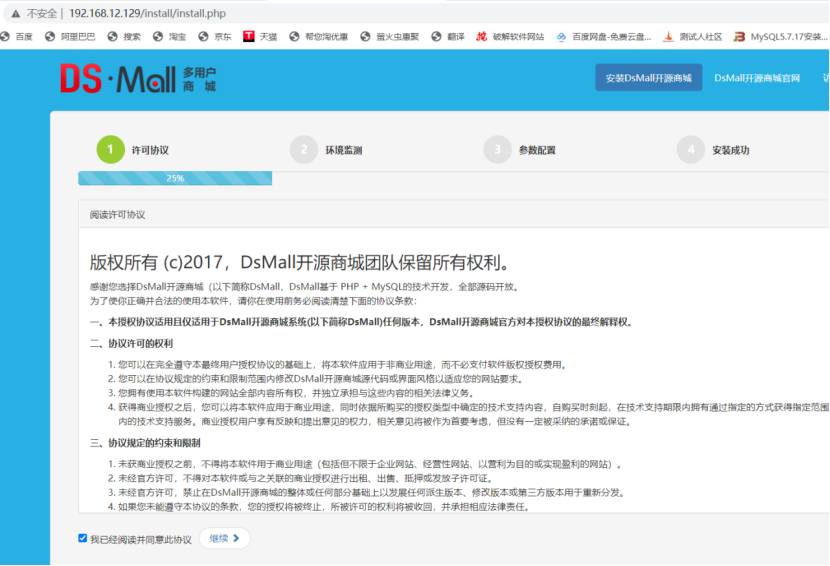Viewport: 830px width, 566px height.
Task: Open the 翻译 bookmark
Action: click(x=448, y=37)
